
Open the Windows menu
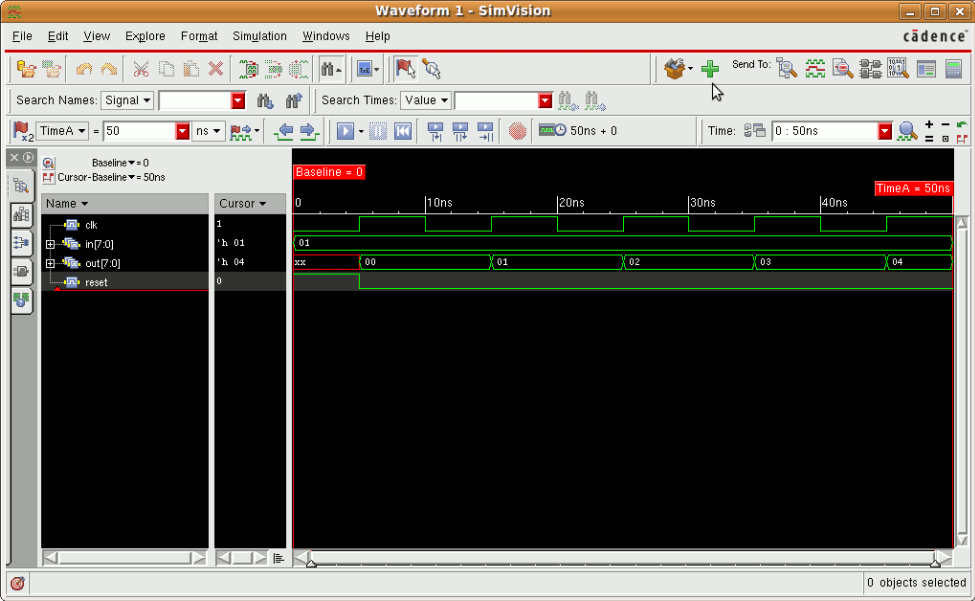tap(326, 36)
